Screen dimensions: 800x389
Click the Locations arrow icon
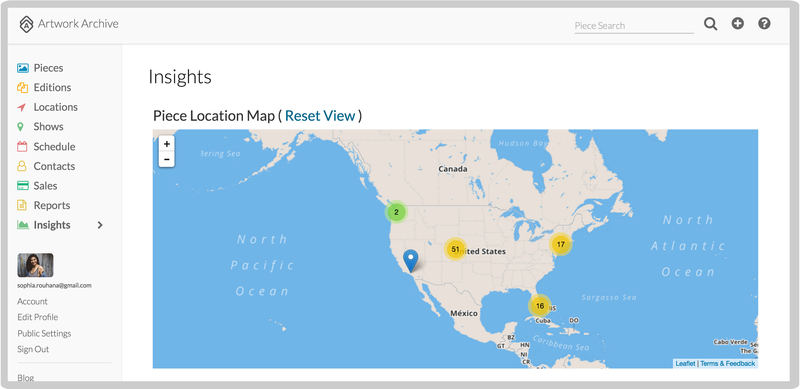coord(22,107)
